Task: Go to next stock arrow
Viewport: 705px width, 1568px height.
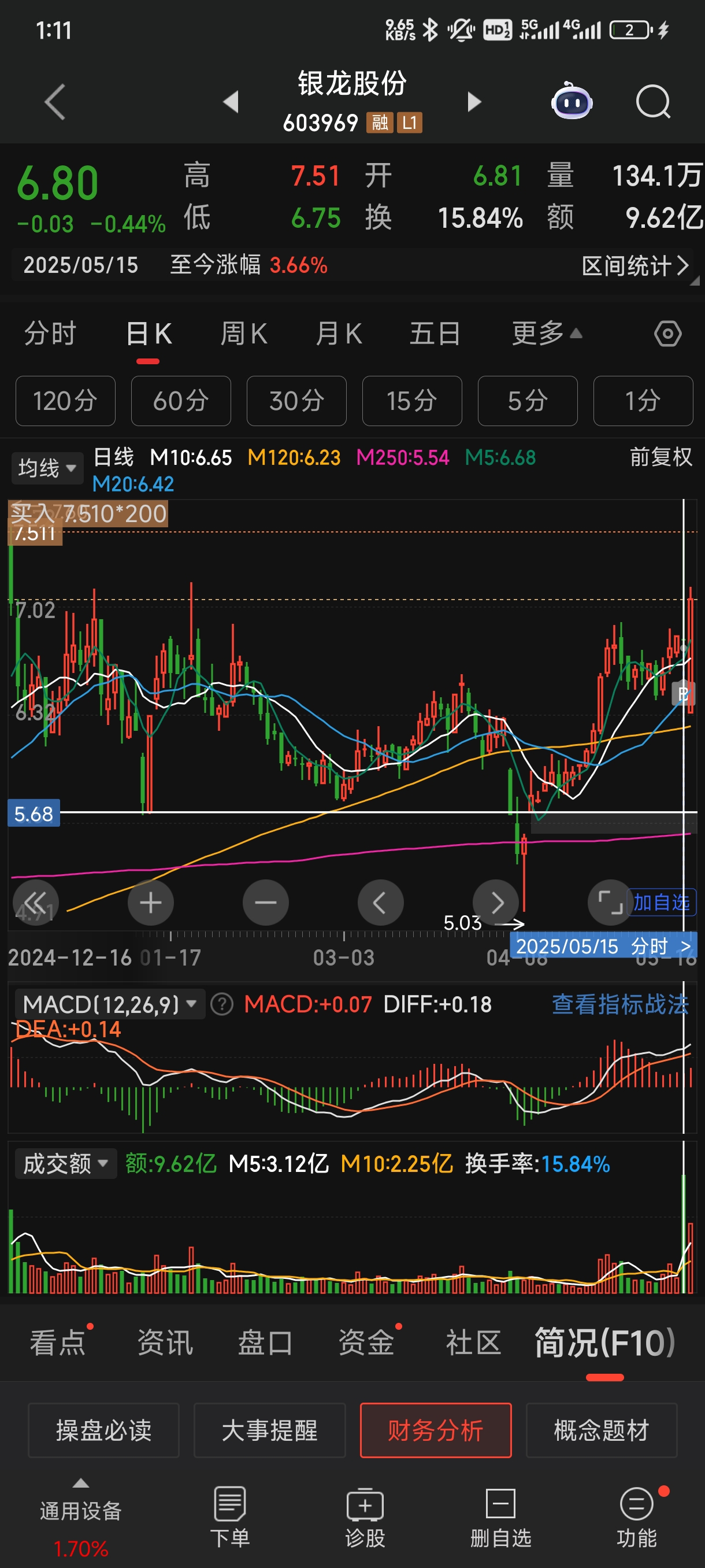Action: 474,102
